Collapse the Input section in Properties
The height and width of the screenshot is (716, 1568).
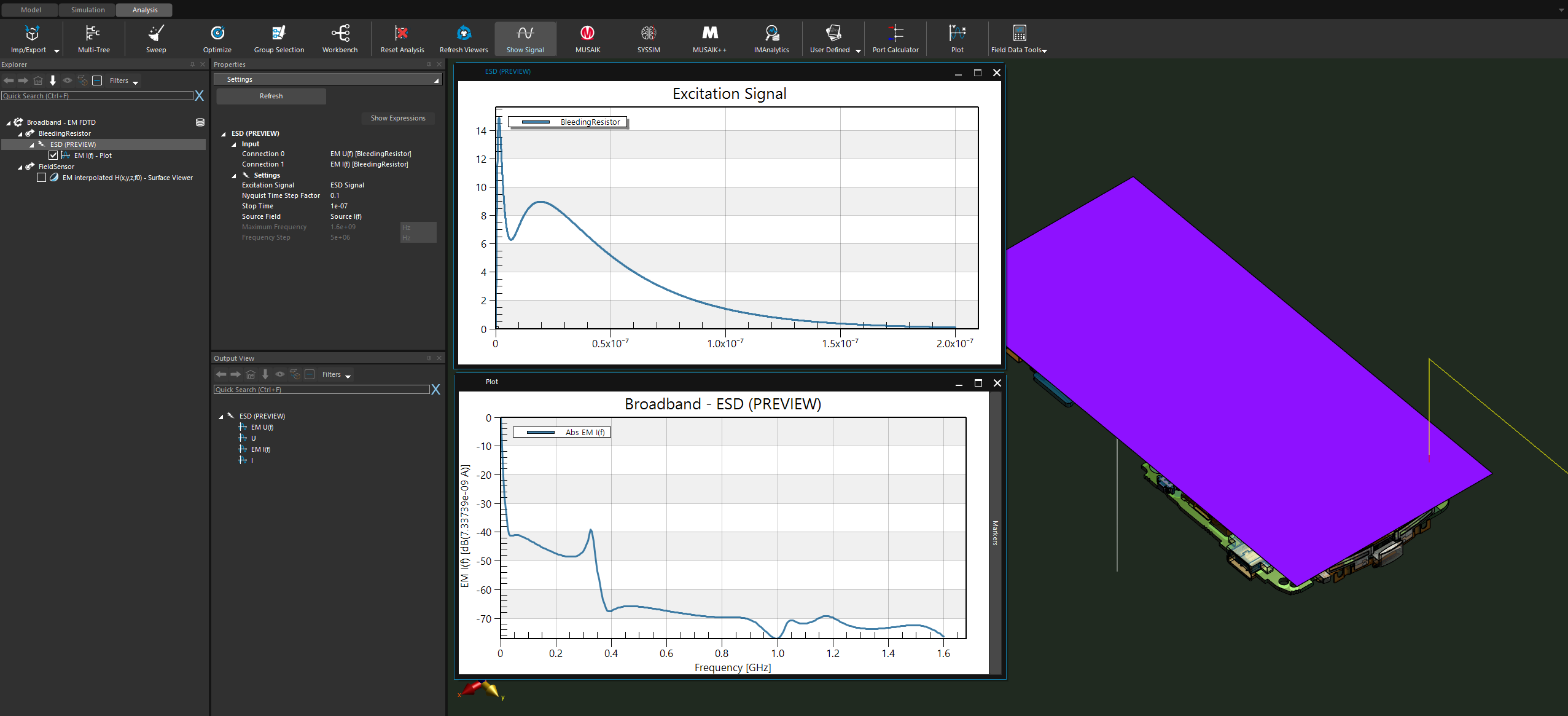click(234, 144)
